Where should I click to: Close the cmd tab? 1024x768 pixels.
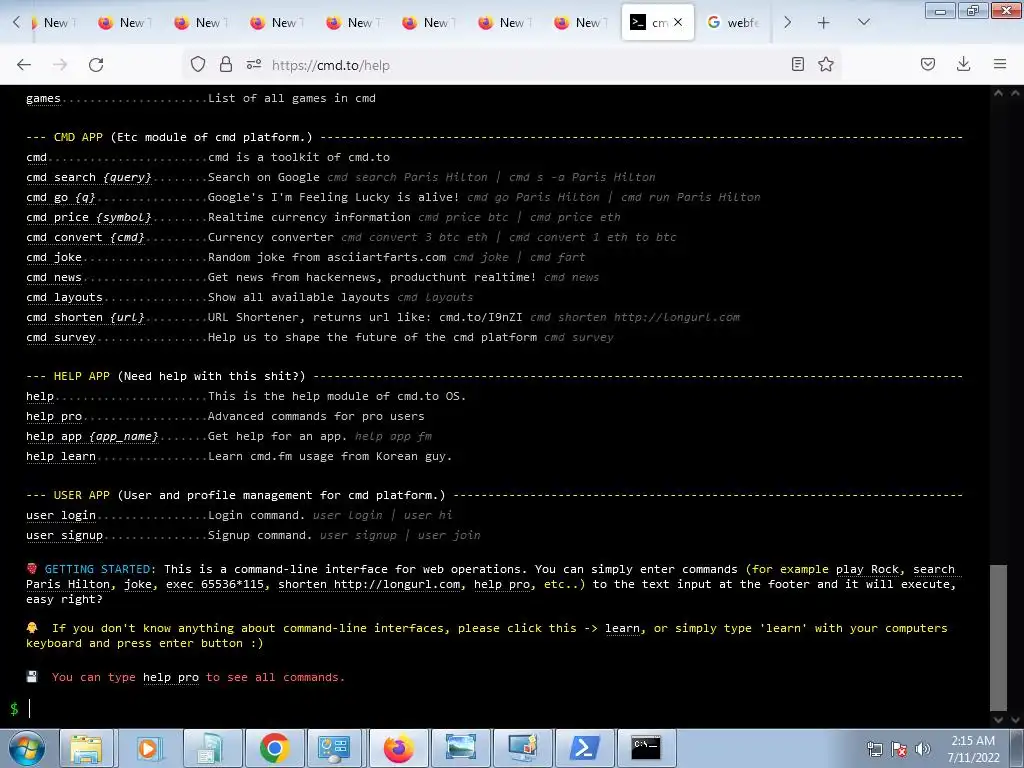tap(678, 22)
